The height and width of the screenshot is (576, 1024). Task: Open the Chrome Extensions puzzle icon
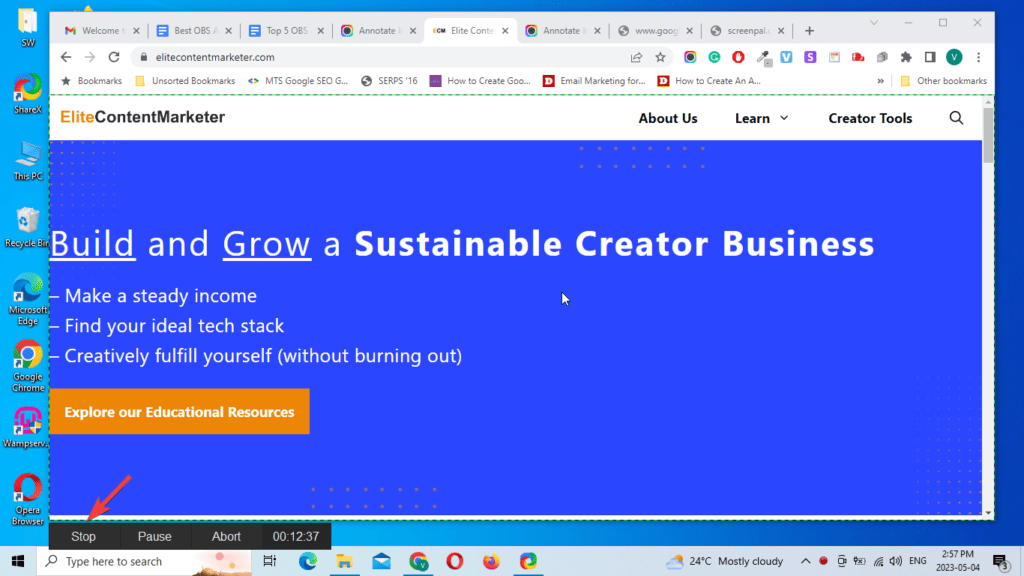point(906,57)
